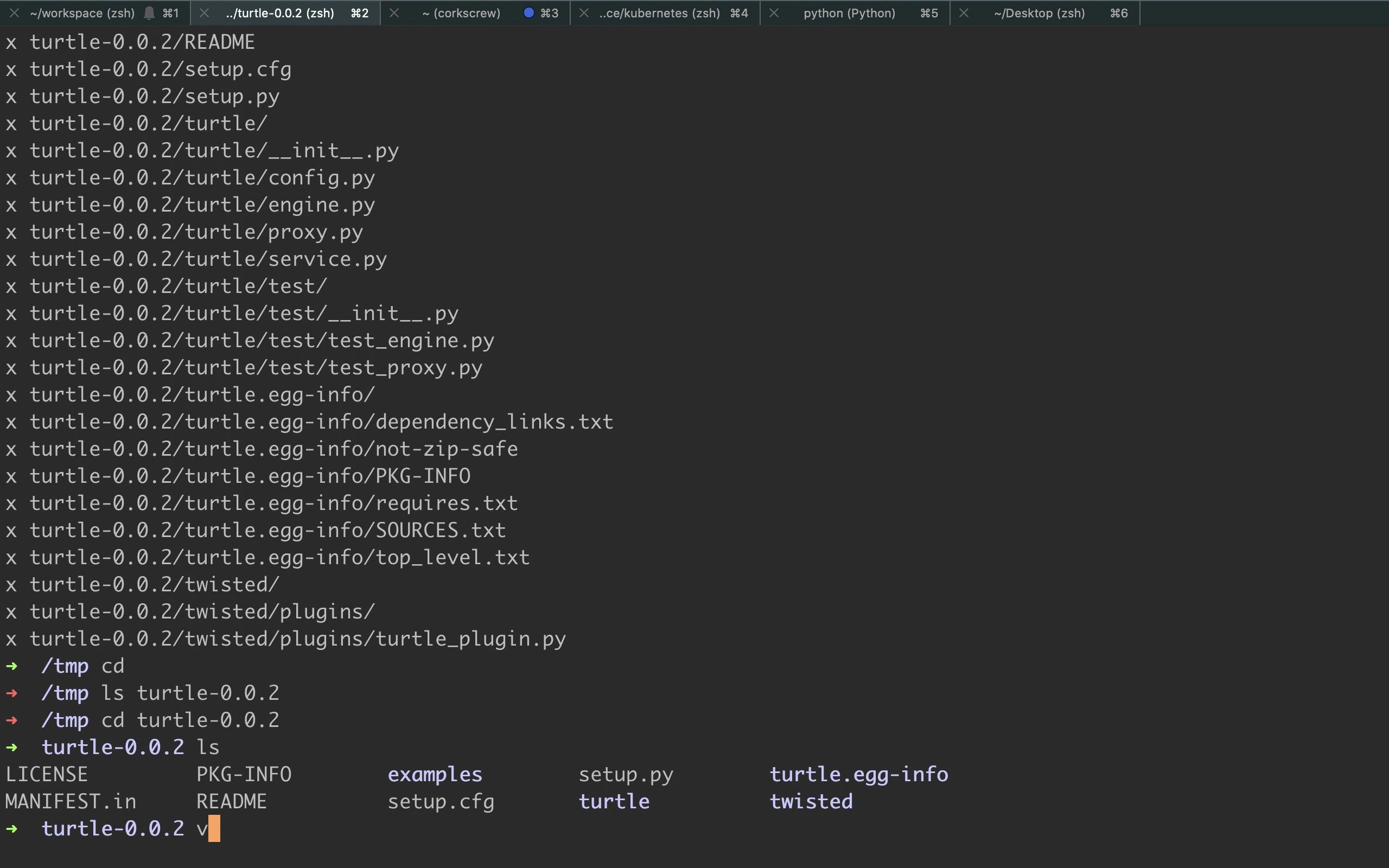This screenshot has height=868, width=1389.
Task: Switch to the python (Python) tab
Action: pyautogui.click(x=850, y=12)
